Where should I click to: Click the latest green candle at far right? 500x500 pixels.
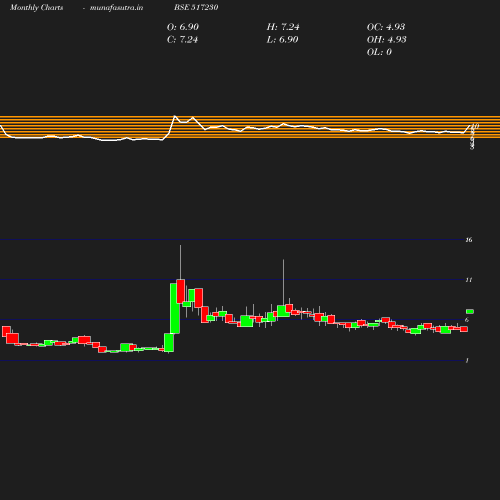click(x=470, y=311)
